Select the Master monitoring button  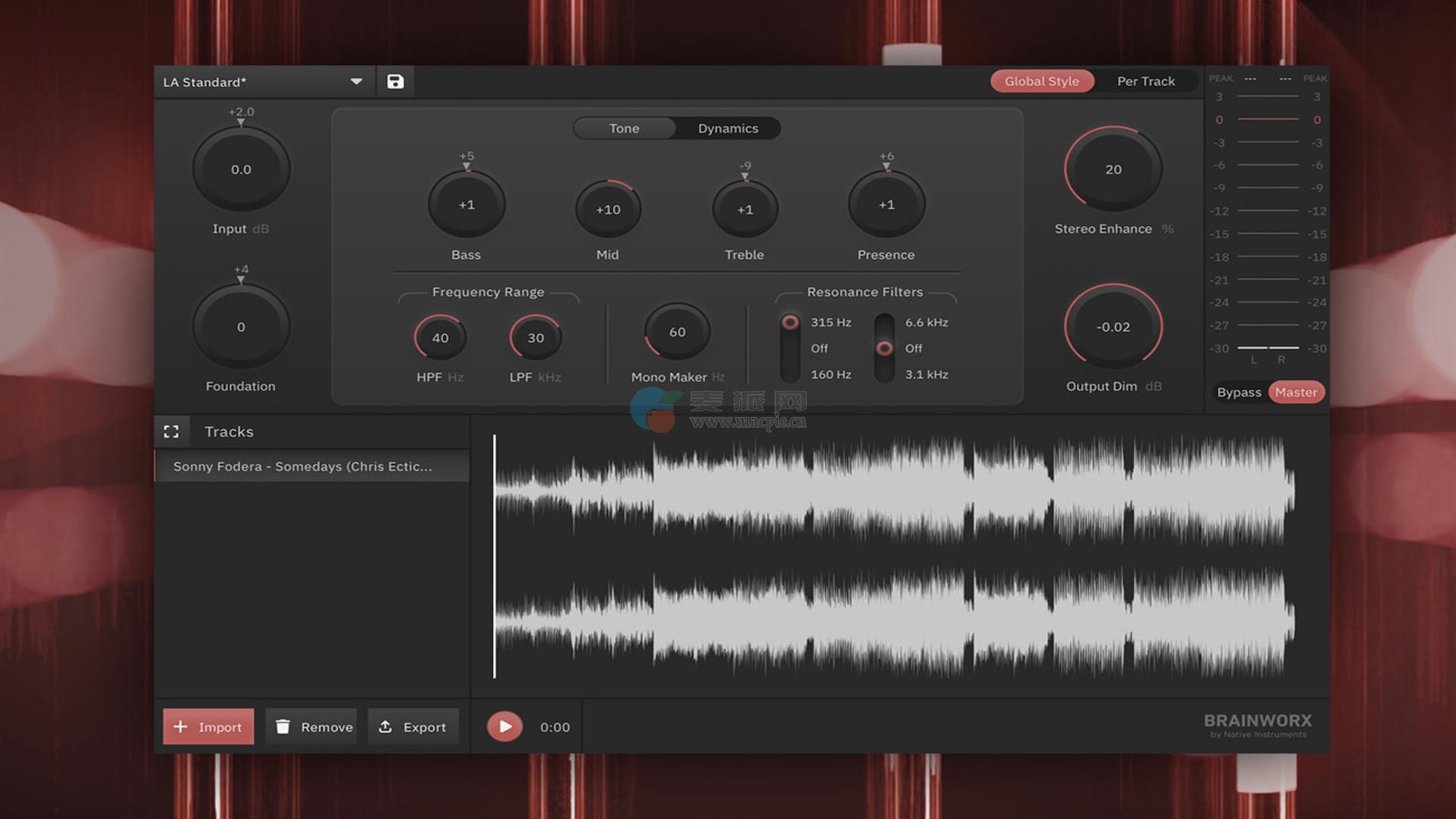[x=1295, y=392]
